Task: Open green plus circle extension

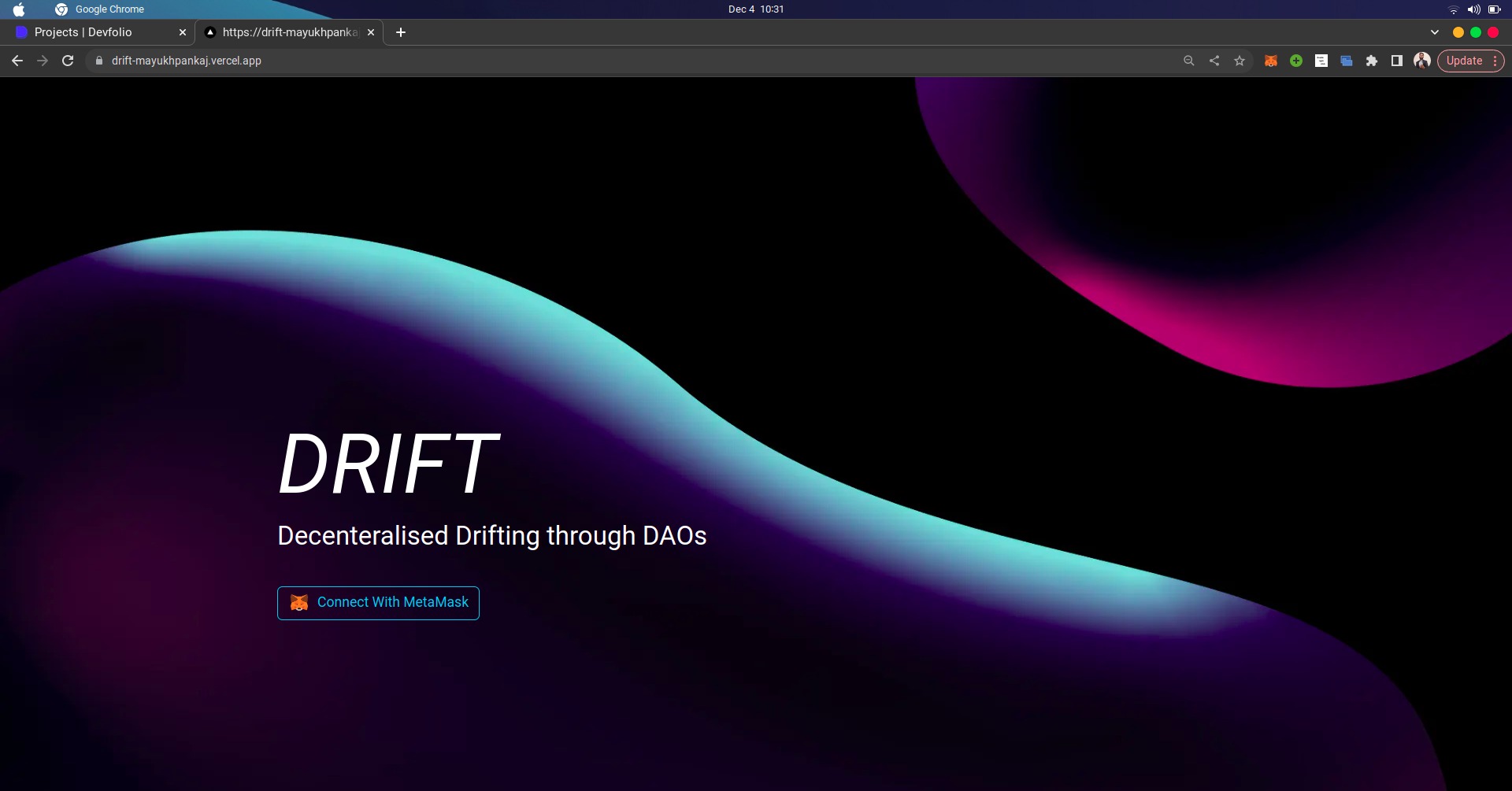Action: coord(1296,61)
